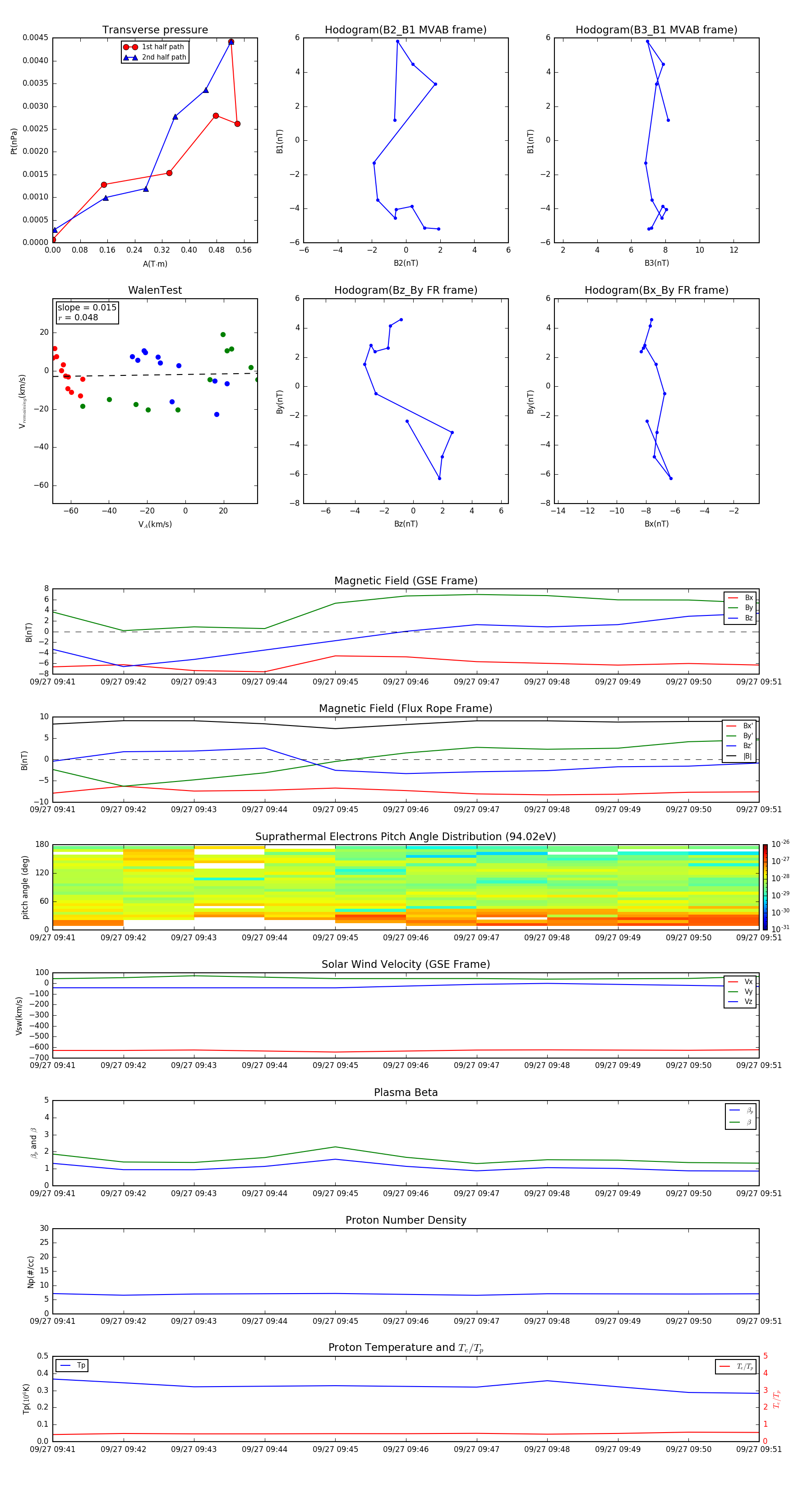This screenshot has width=812, height=1489.
Task: Click the 'Plasma Beta' plot title
Action: tap(406, 1092)
